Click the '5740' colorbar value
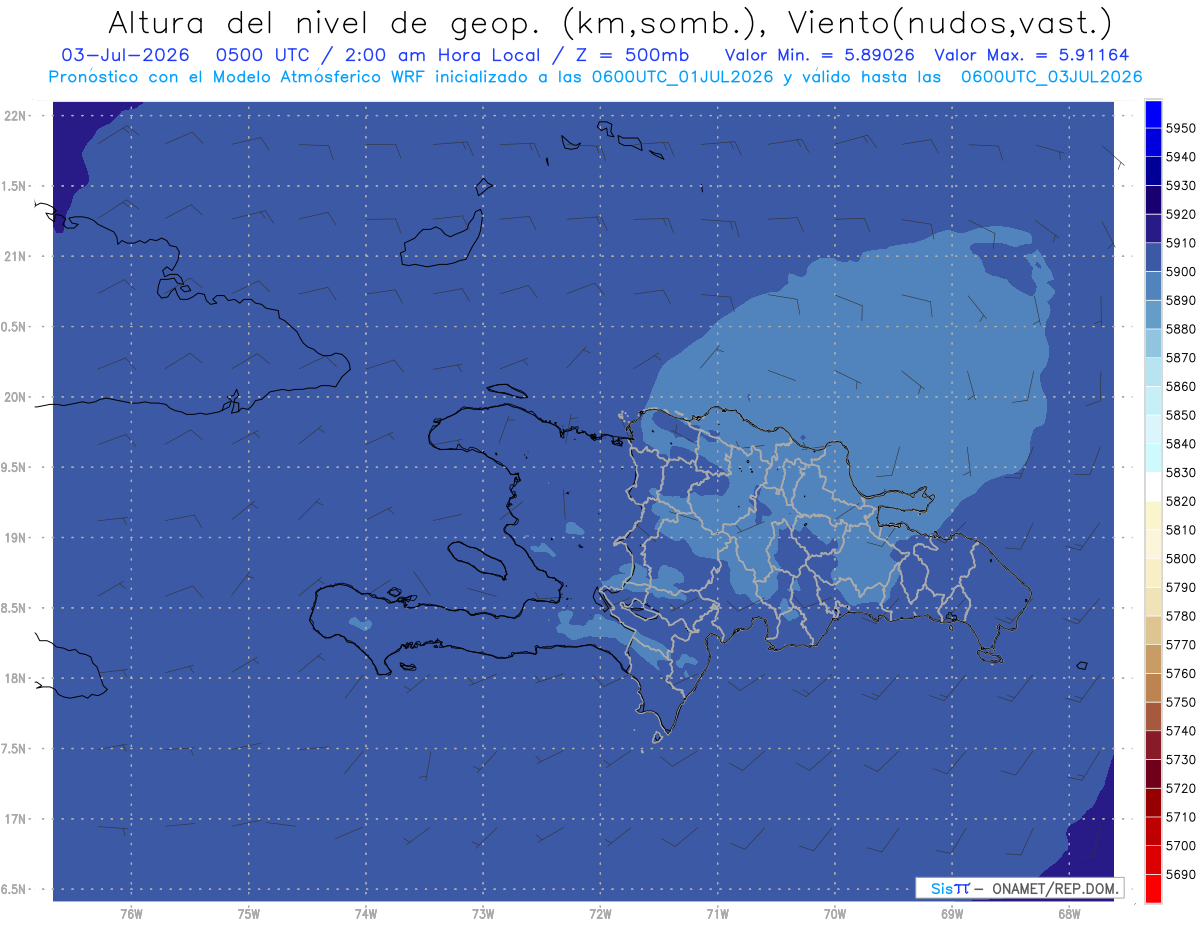 pos(1181,731)
